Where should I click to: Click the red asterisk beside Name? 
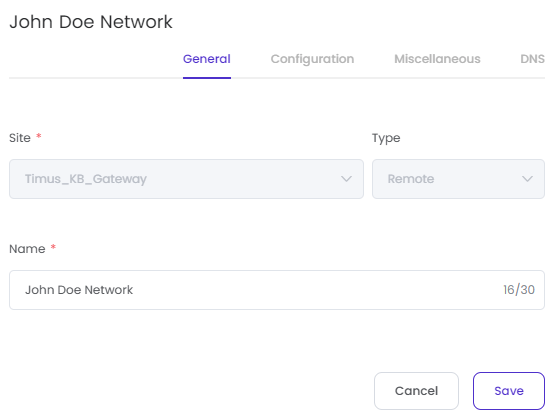[53, 247]
